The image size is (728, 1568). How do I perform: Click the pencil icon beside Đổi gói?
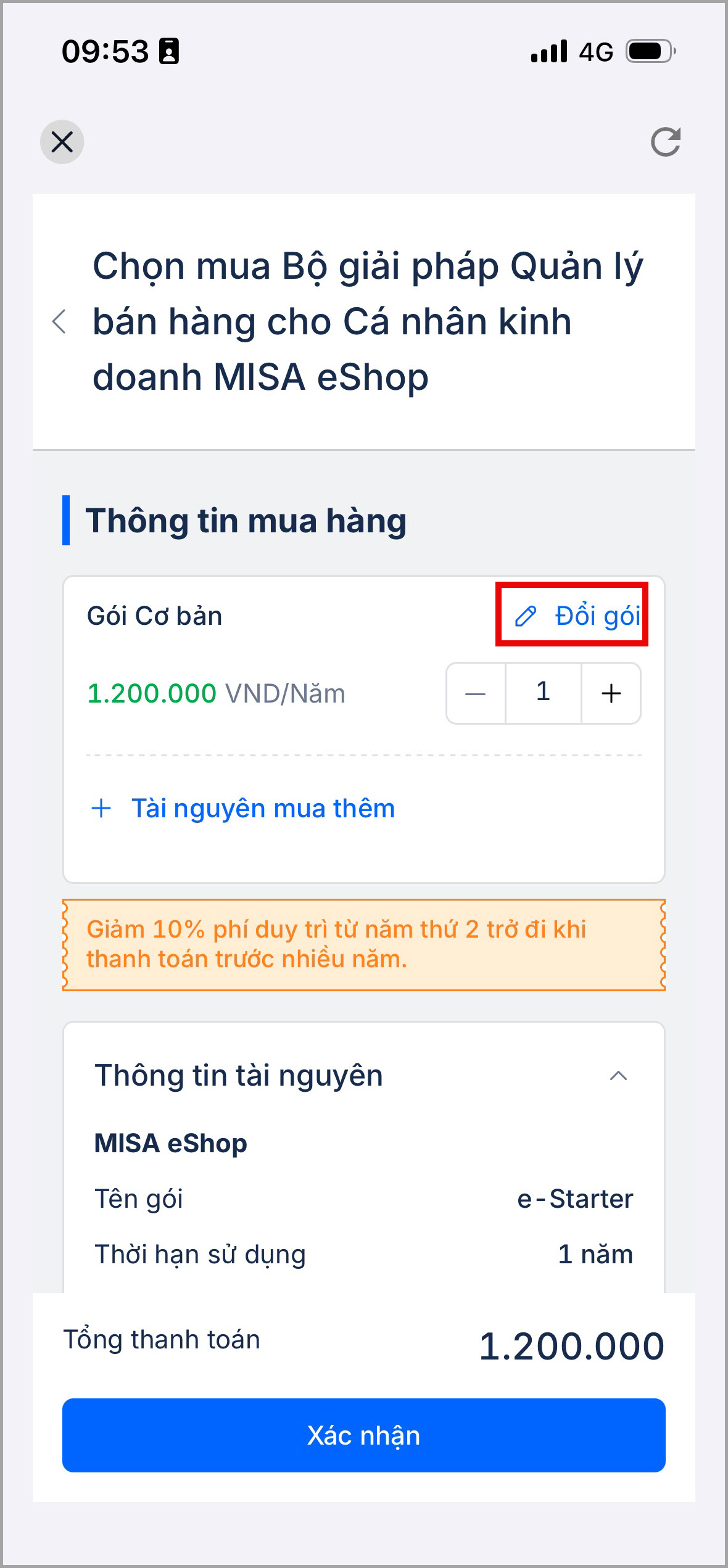tap(526, 616)
